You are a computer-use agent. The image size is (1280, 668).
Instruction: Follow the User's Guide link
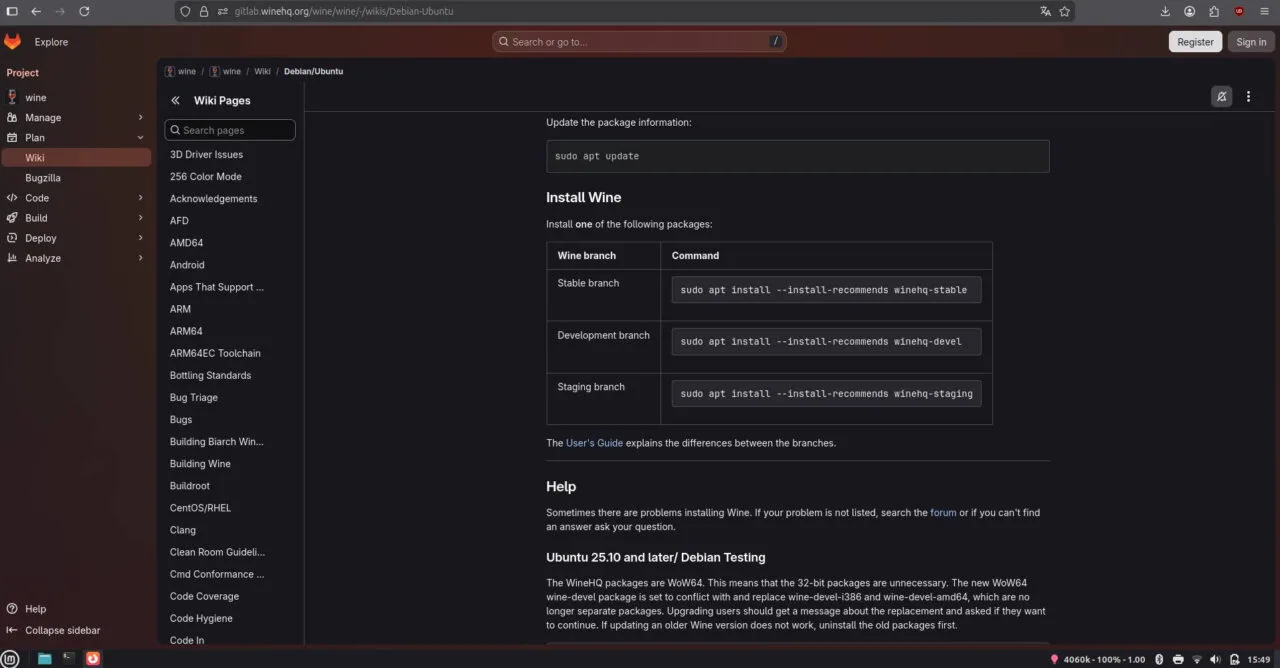(594, 442)
